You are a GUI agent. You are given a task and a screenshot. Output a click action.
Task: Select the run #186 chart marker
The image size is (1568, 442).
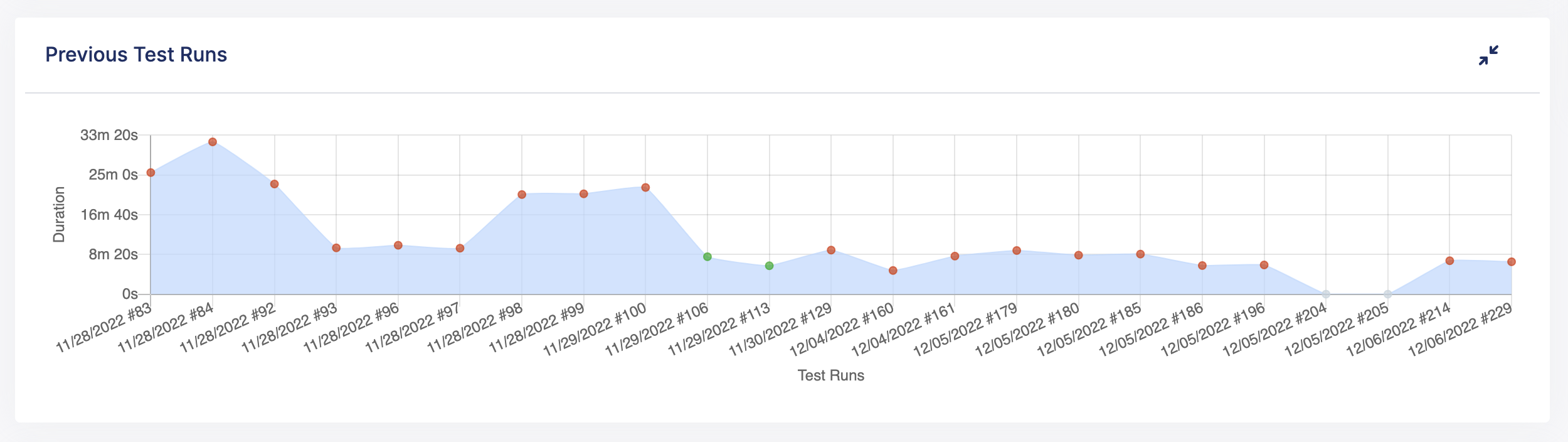click(1202, 266)
